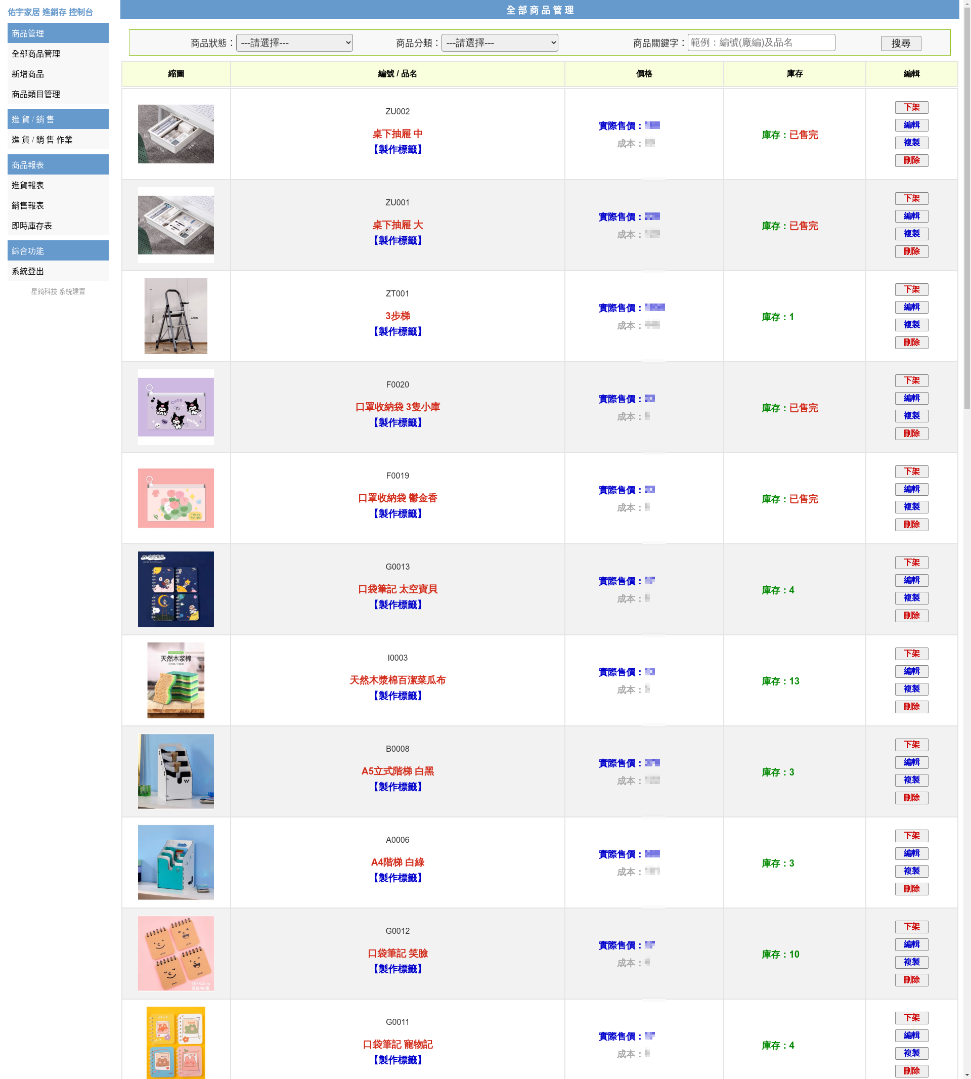Click product name 口袋筆記 太空寶貝

tap(398, 589)
